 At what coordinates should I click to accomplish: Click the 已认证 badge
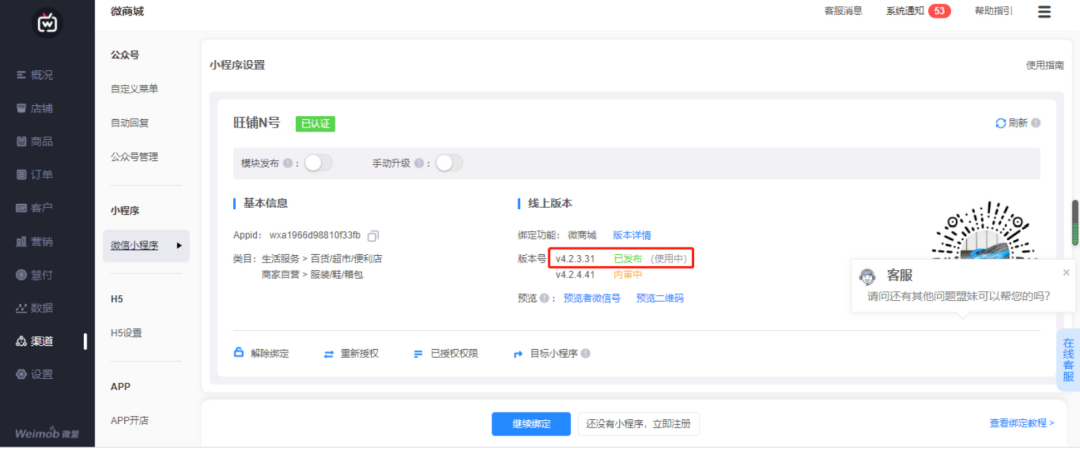[x=315, y=124]
